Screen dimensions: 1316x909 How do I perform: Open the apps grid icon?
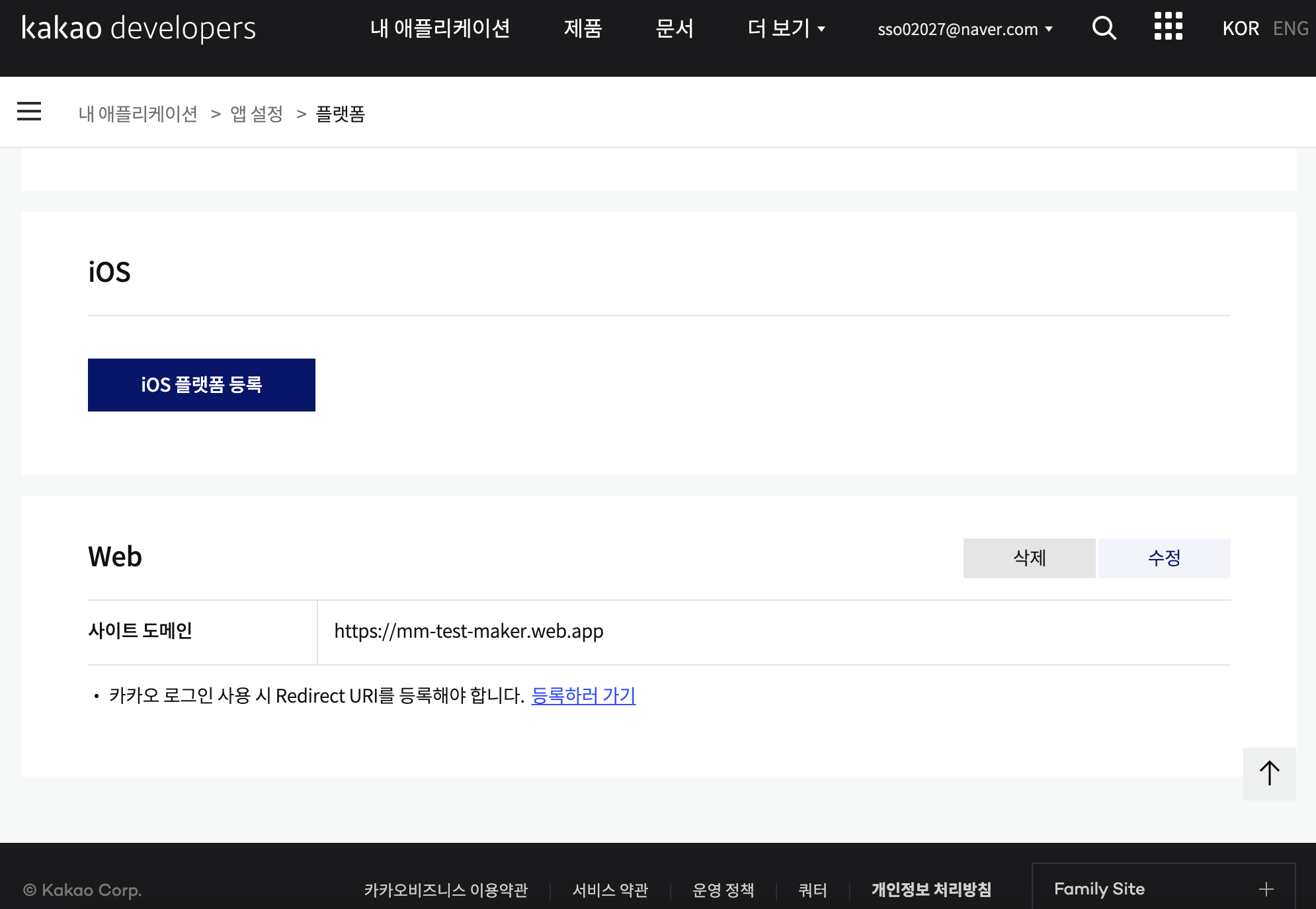(x=1168, y=26)
